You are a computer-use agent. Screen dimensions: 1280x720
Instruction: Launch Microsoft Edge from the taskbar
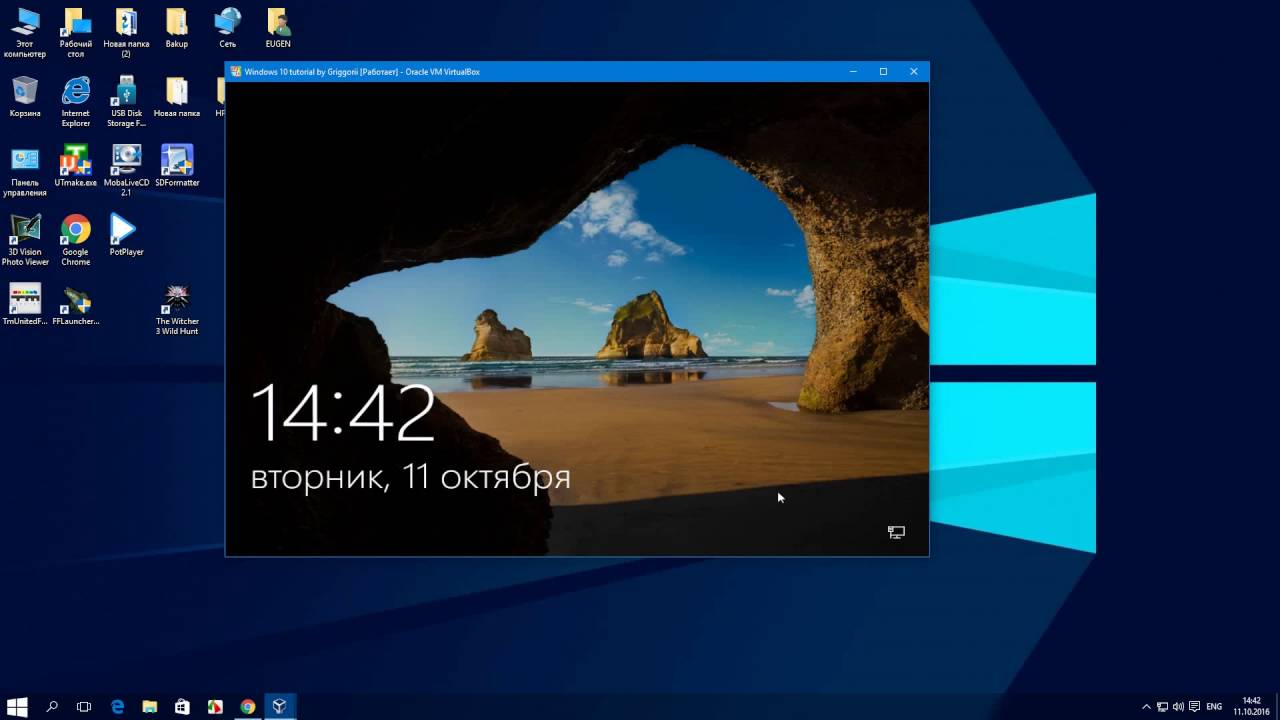117,706
